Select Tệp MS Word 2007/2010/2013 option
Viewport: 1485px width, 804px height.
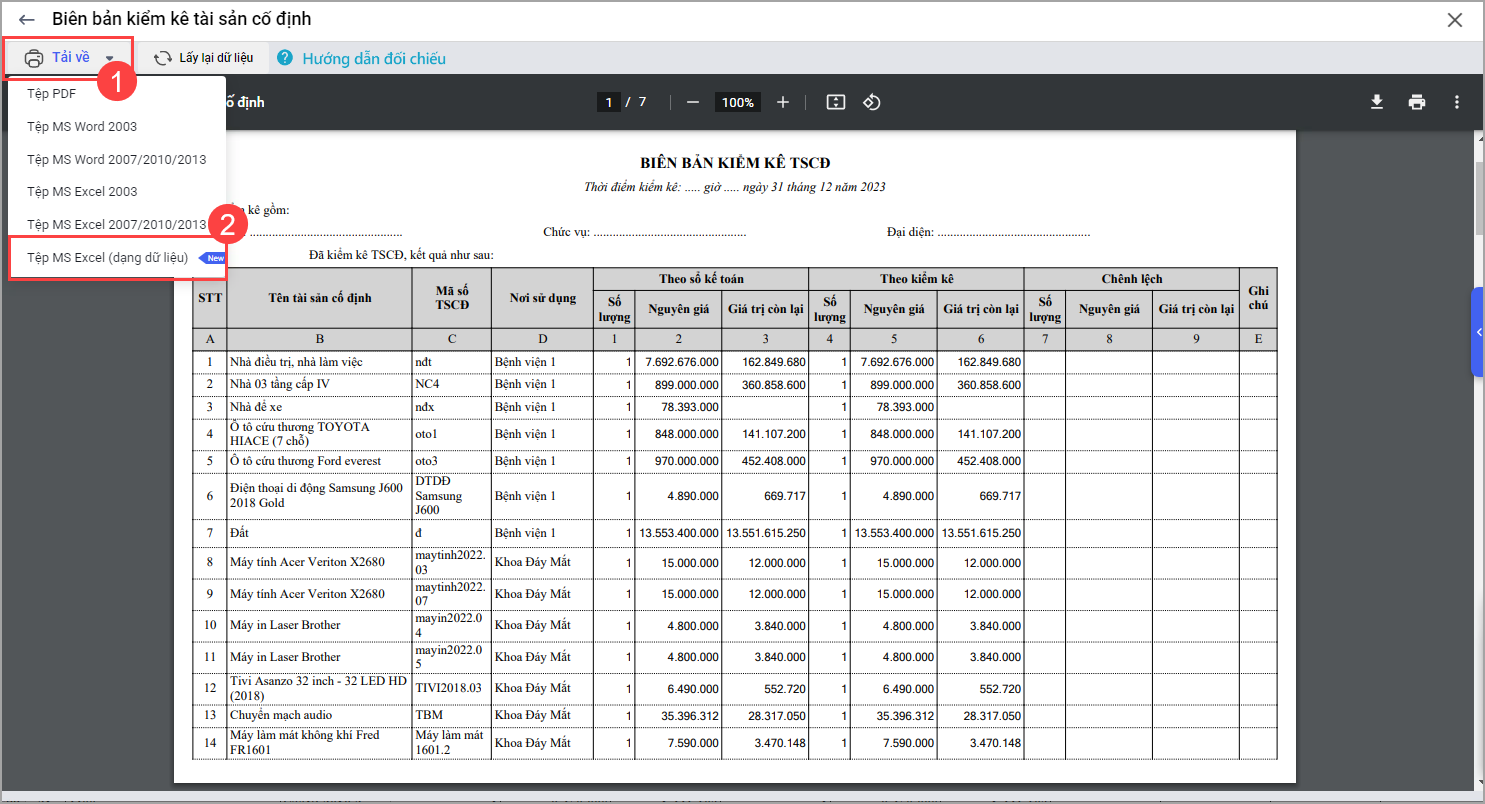tap(116, 159)
